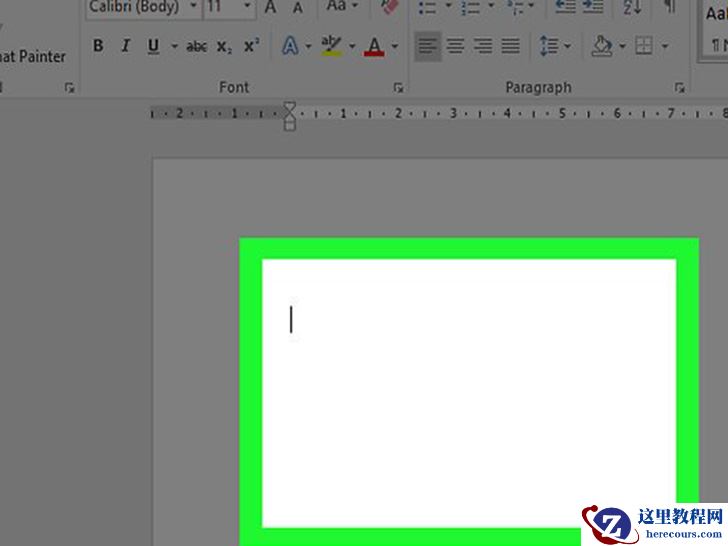Click Line and Paragraph Spacing icon
The height and width of the screenshot is (546, 728).
click(549, 46)
